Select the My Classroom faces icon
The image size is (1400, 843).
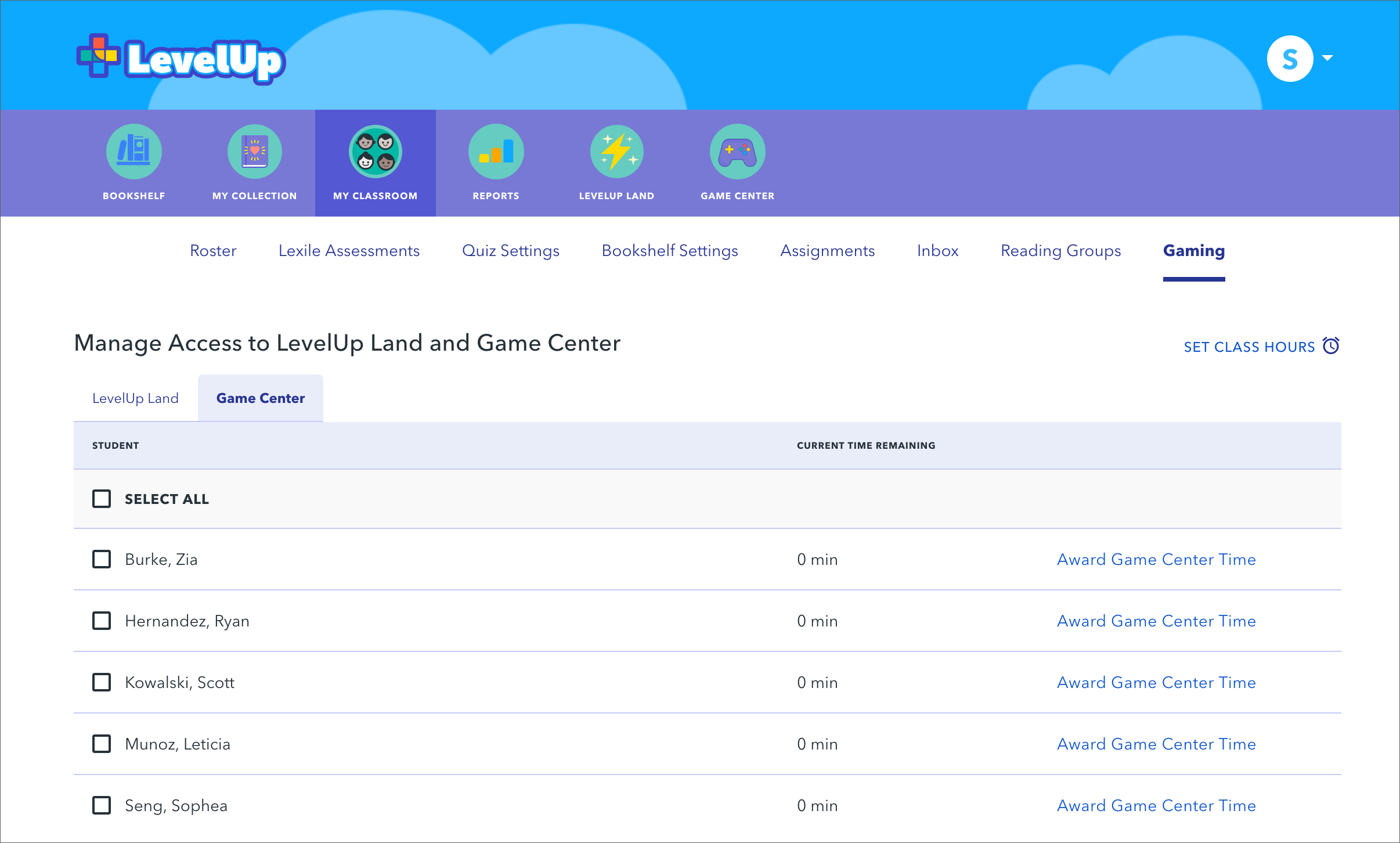tap(376, 152)
